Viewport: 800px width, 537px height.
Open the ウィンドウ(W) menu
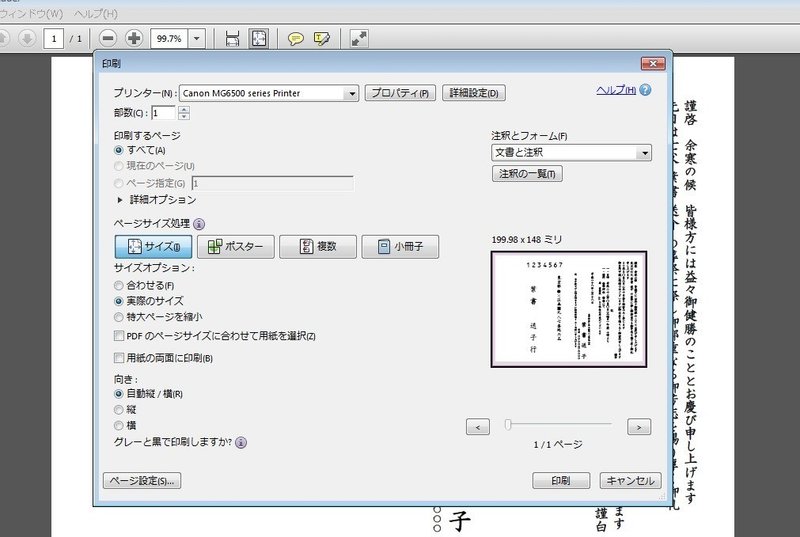(32, 14)
